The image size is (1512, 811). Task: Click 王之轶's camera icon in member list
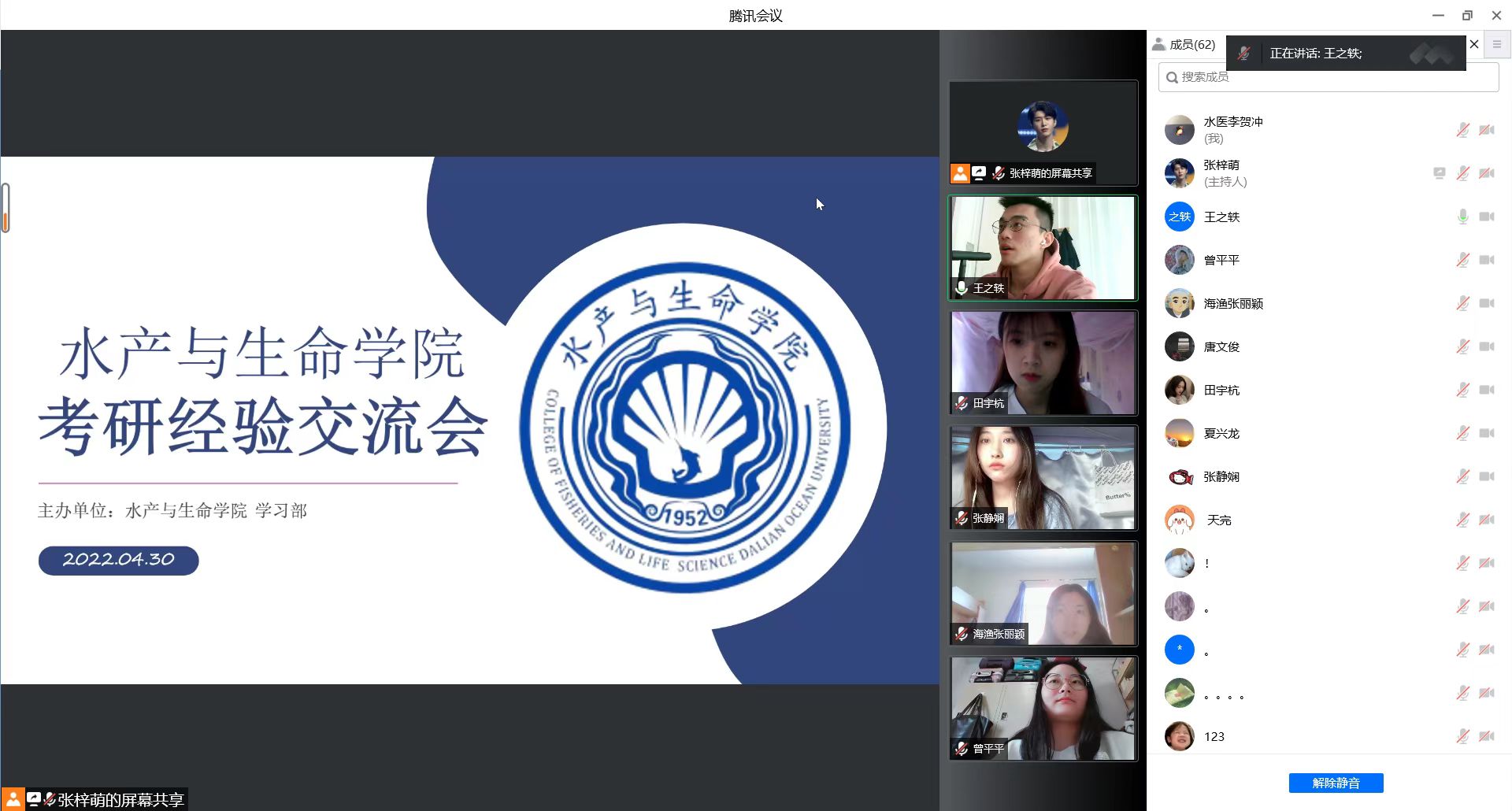tap(1486, 217)
